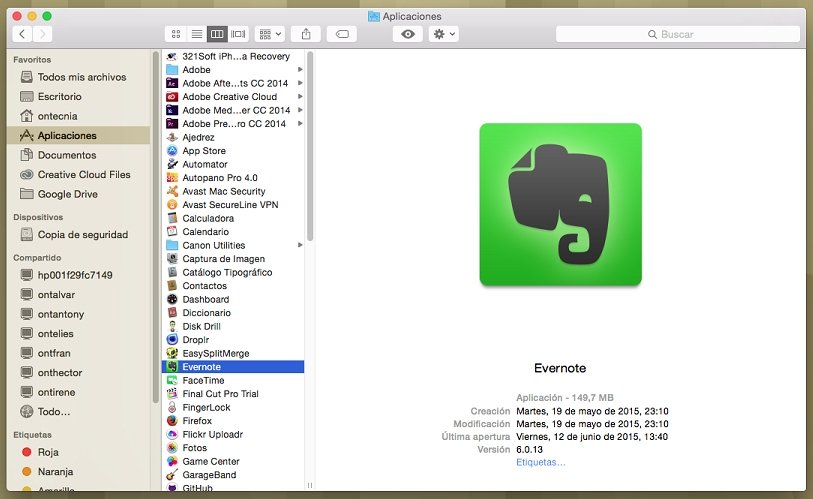Select Avast SecureLine VPN icon
The width and height of the screenshot is (813, 499).
(172, 205)
